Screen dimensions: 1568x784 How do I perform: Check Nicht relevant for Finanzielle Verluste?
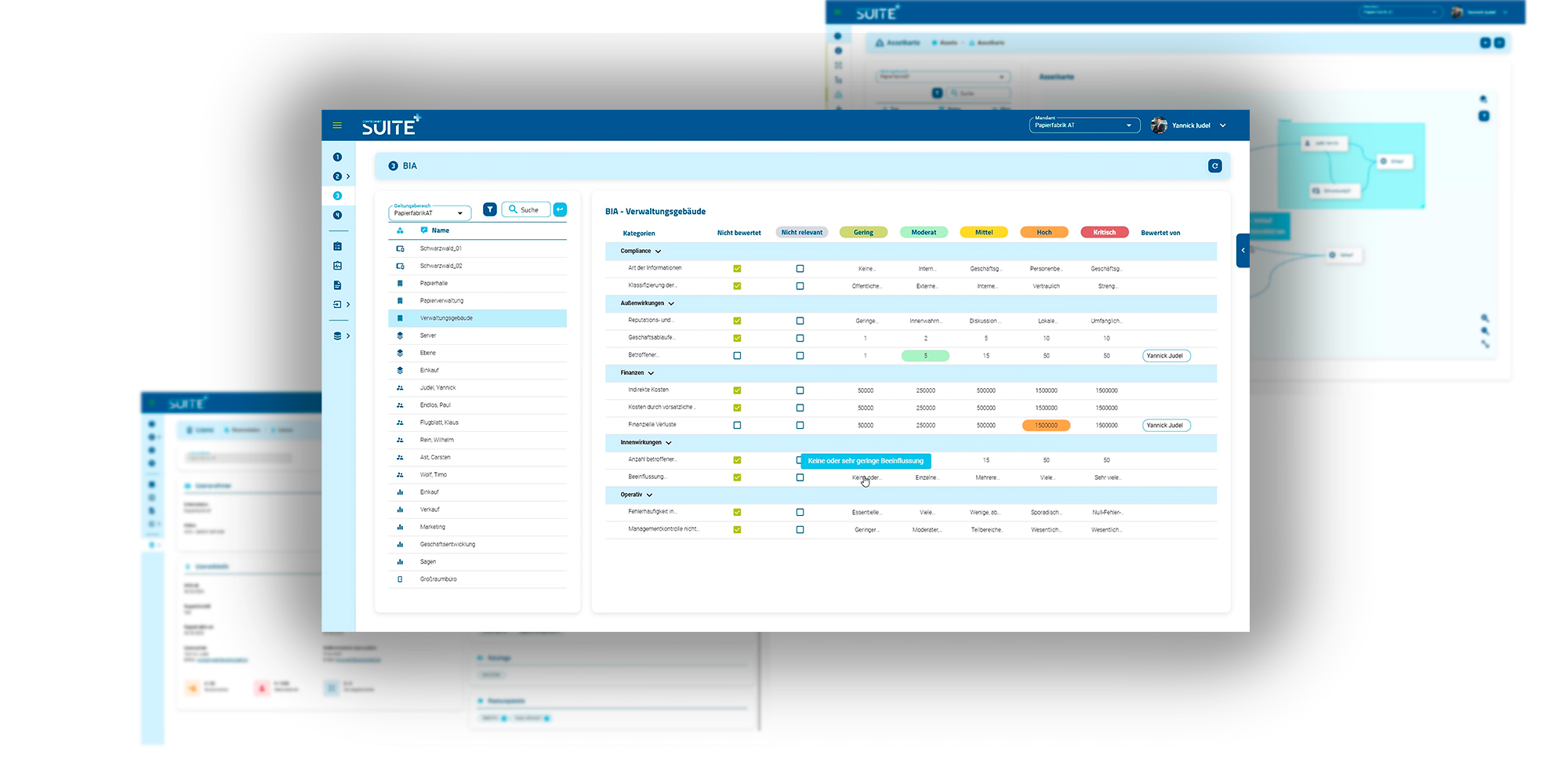pyautogui.click(x=800, y=425)
